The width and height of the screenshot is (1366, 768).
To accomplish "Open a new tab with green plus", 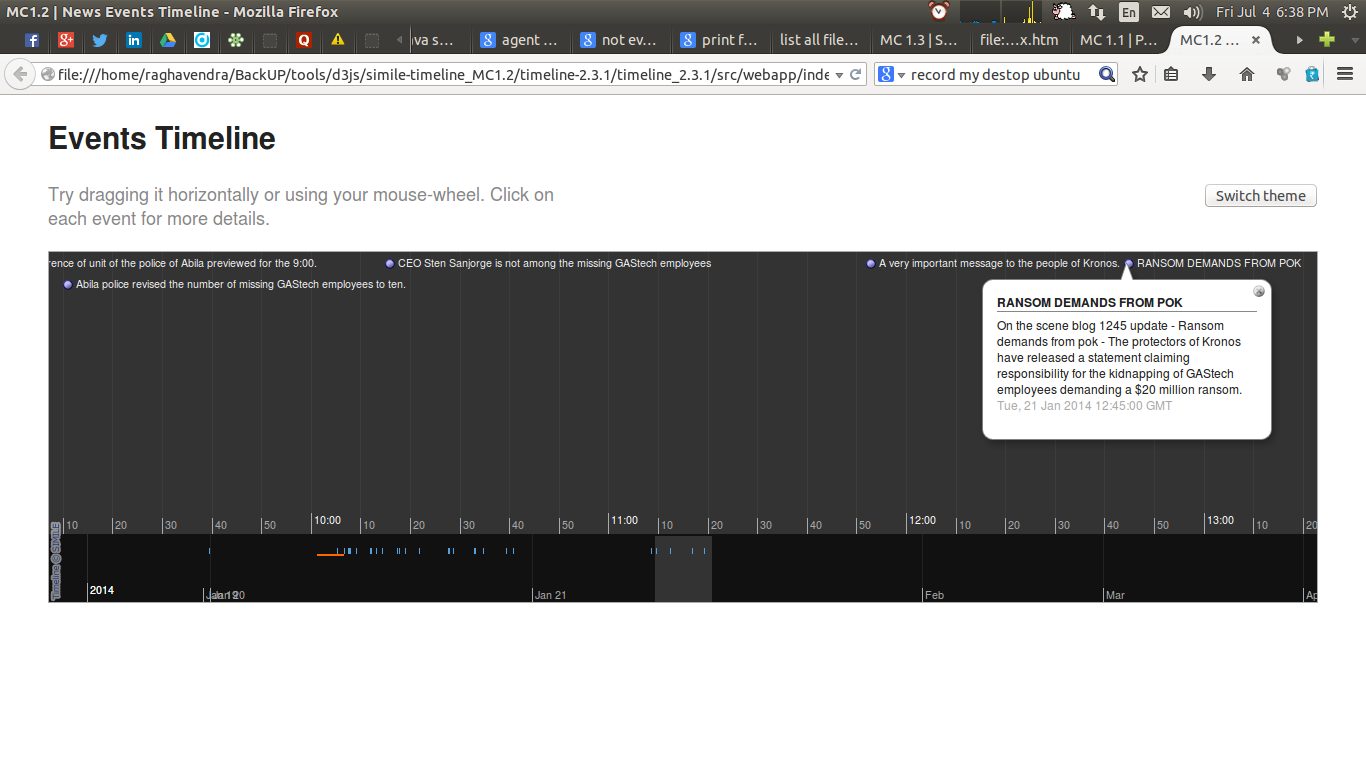I will (x=1327, y=40).
